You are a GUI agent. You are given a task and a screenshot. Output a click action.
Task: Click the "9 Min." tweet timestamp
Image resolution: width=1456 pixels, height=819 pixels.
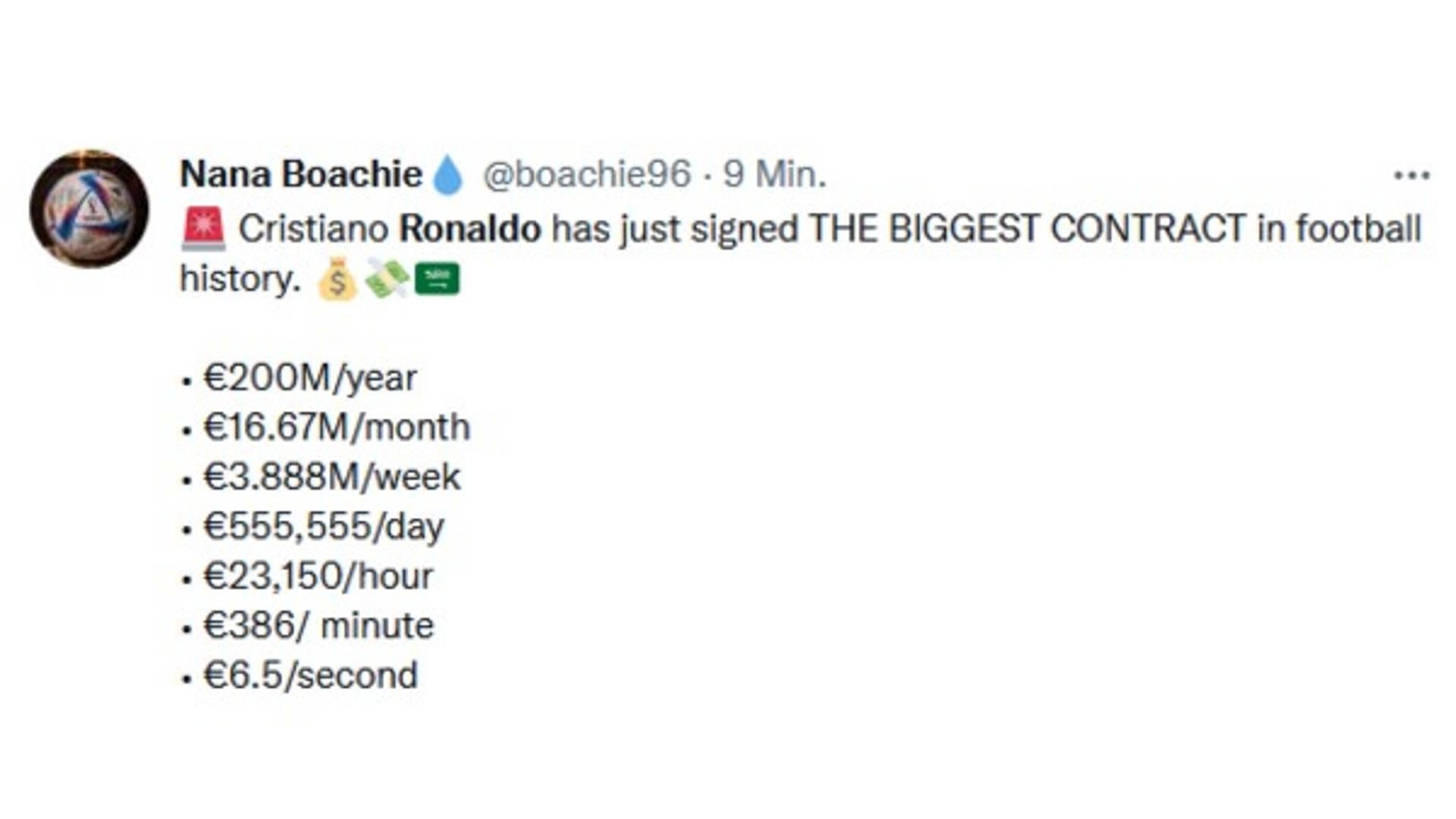pyautogui.click(x=774, y=174)
